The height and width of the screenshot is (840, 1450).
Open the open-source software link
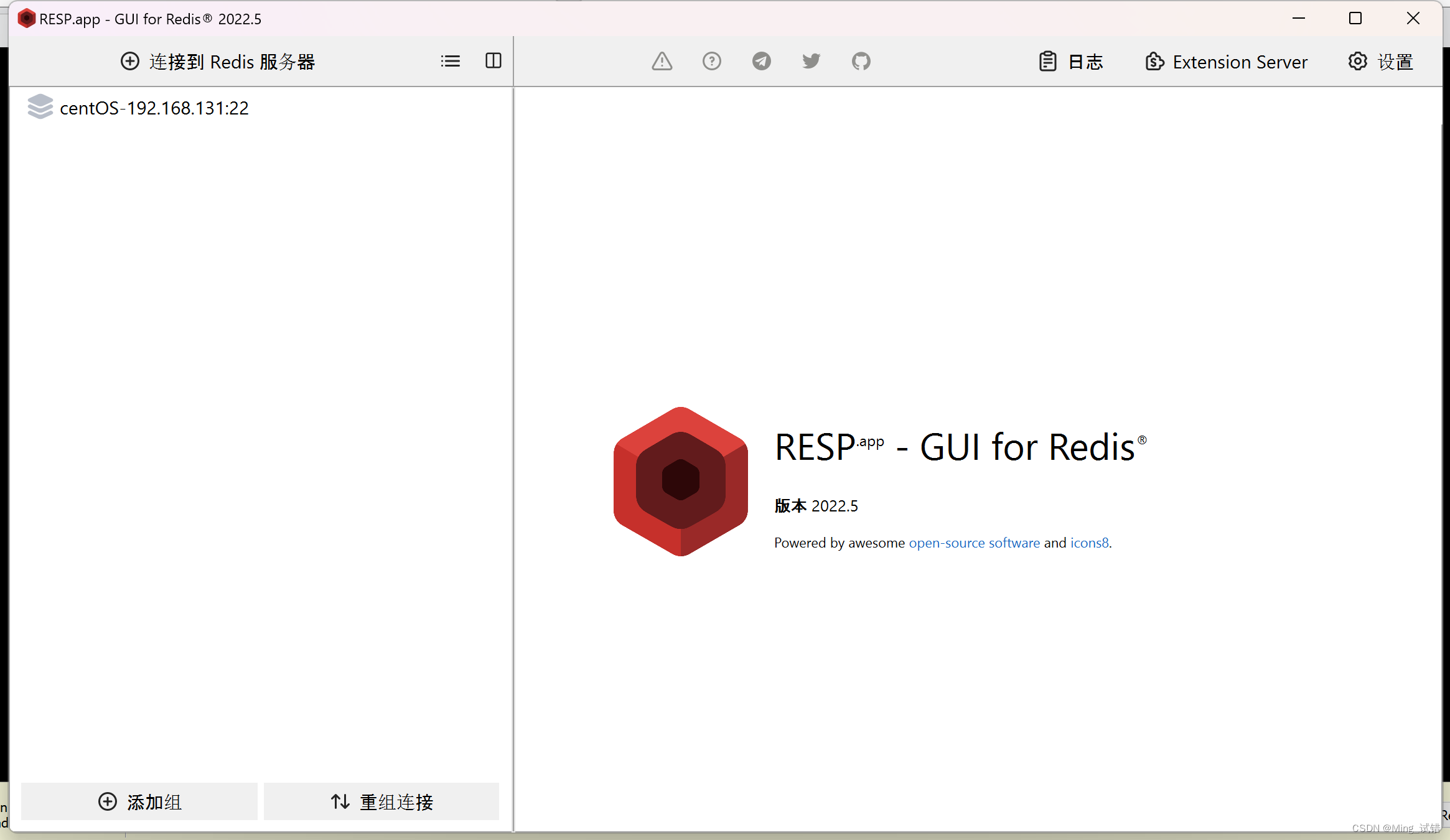974,543
